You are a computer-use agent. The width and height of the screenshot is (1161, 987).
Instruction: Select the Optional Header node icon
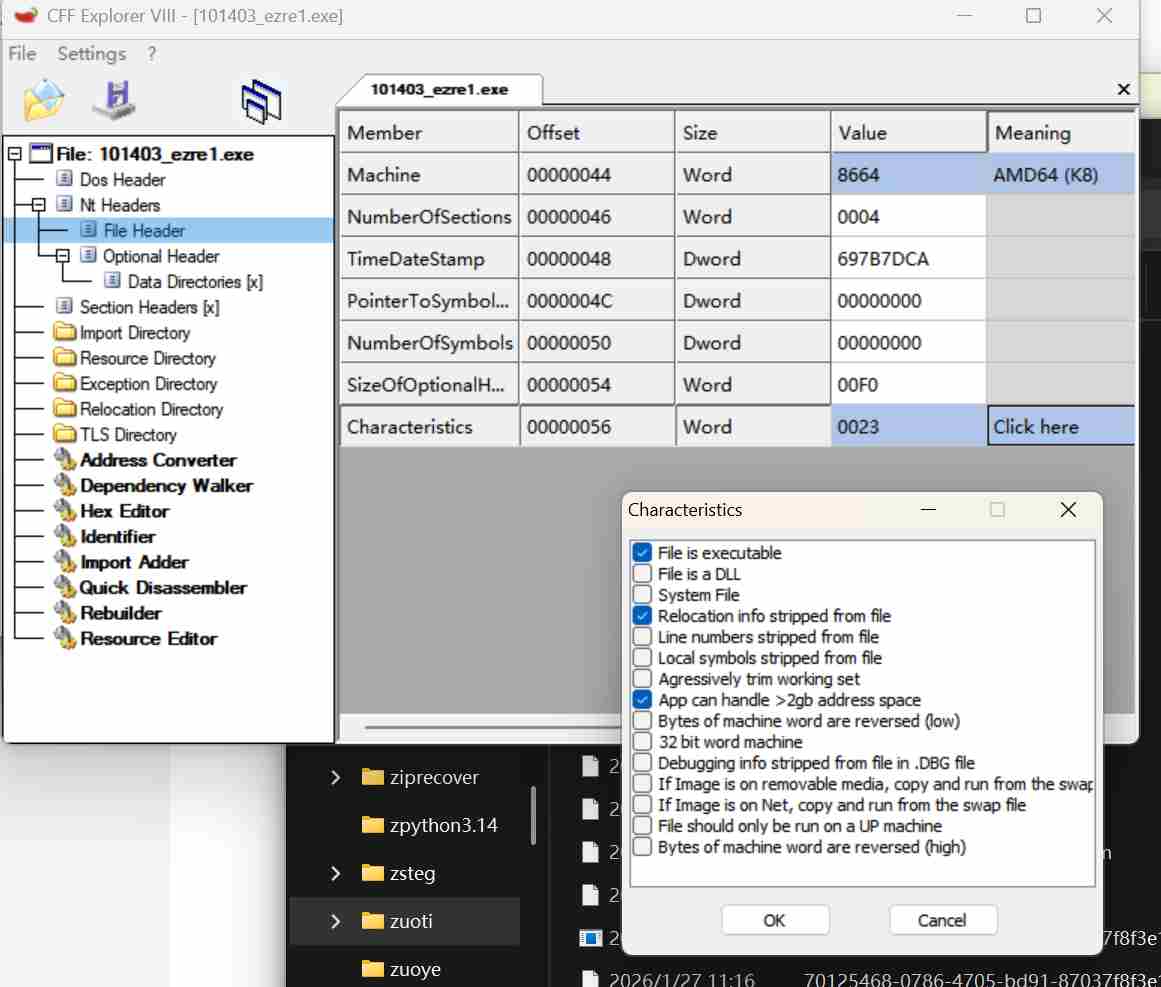88,255
